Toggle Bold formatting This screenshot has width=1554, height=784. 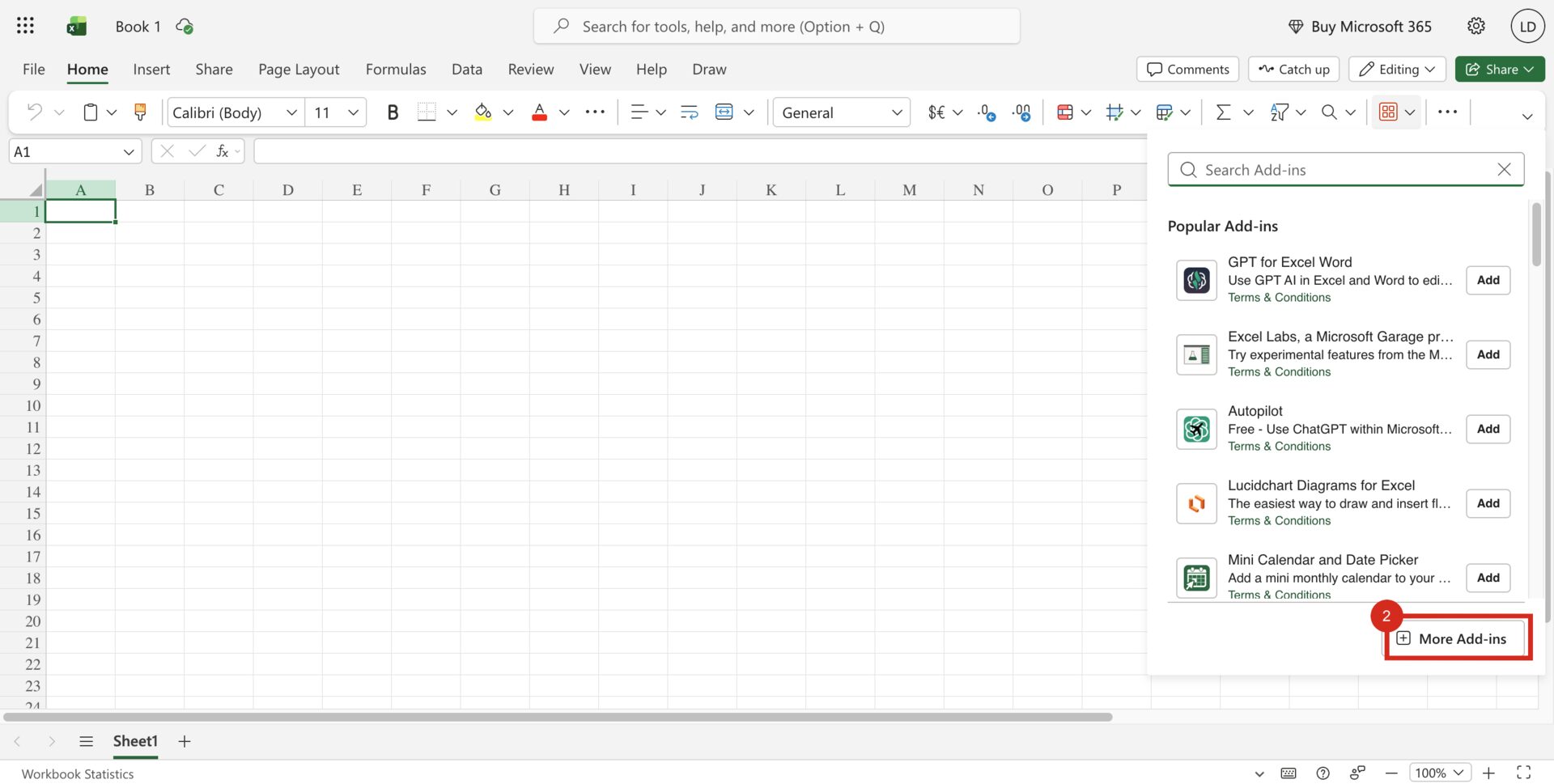point(393,112)
